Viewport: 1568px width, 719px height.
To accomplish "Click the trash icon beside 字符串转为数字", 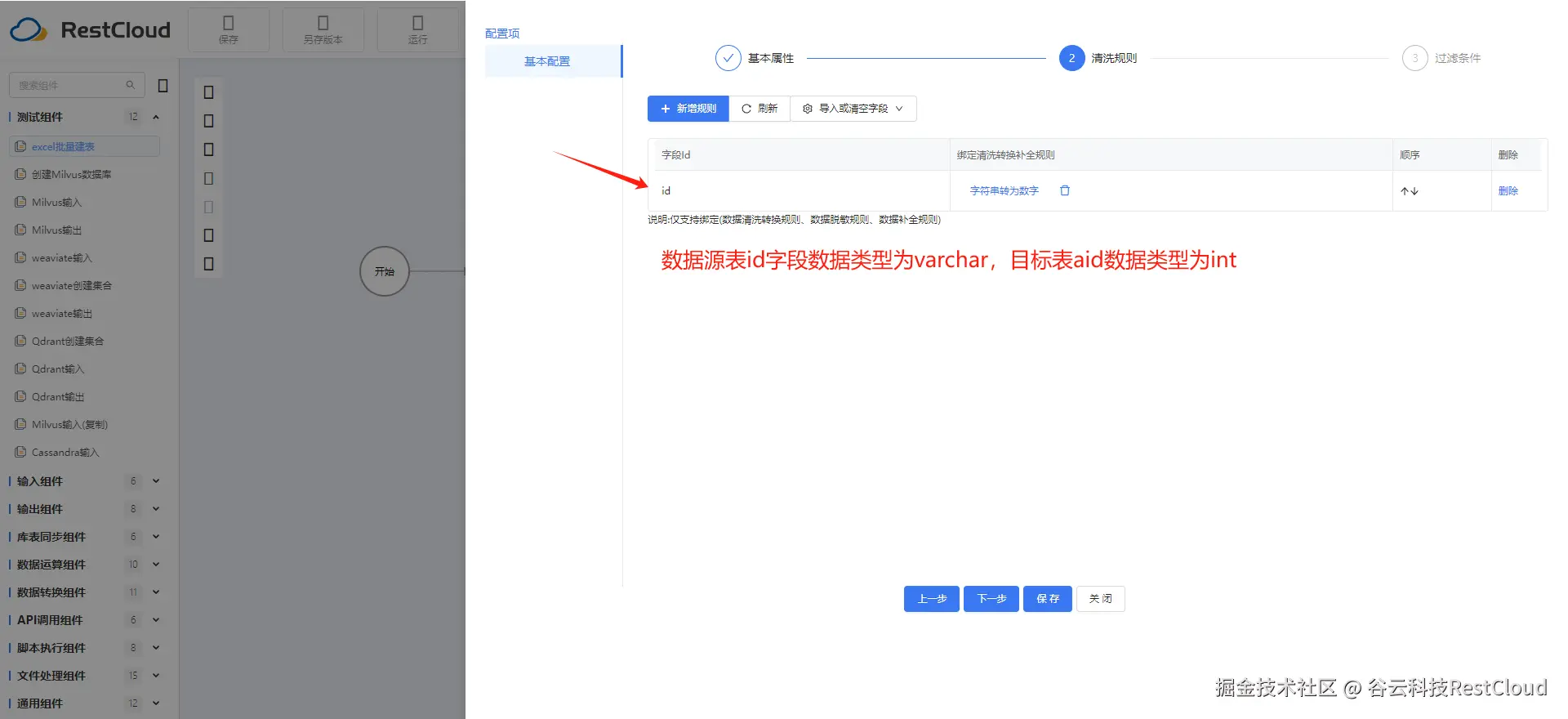I will click(1065, 190).
